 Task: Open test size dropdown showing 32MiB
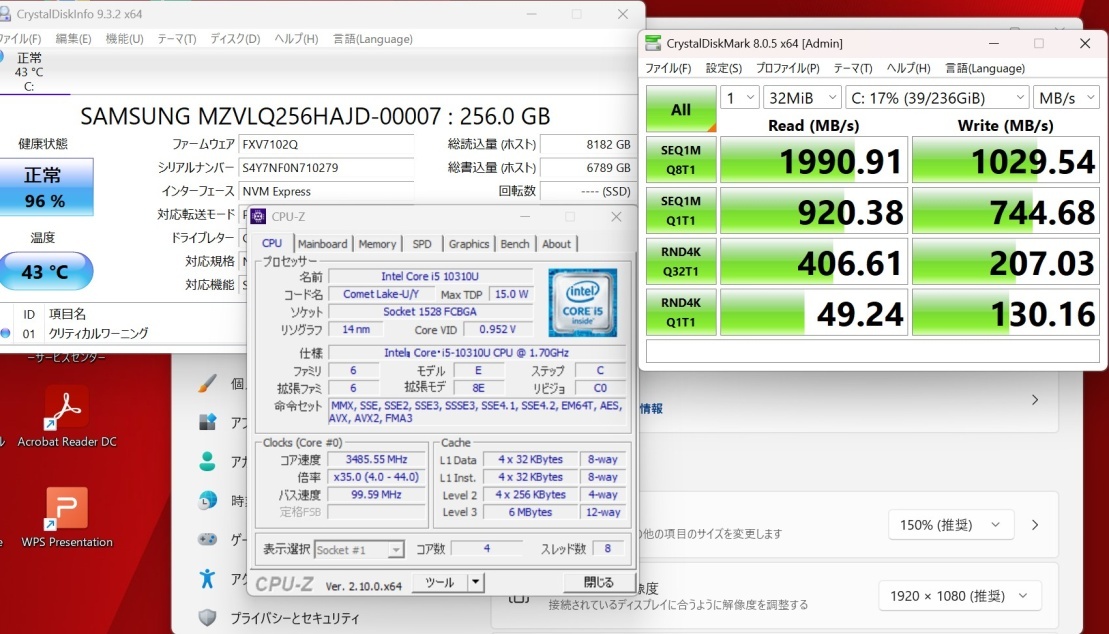pyautogui.click(x=802, y=98)
